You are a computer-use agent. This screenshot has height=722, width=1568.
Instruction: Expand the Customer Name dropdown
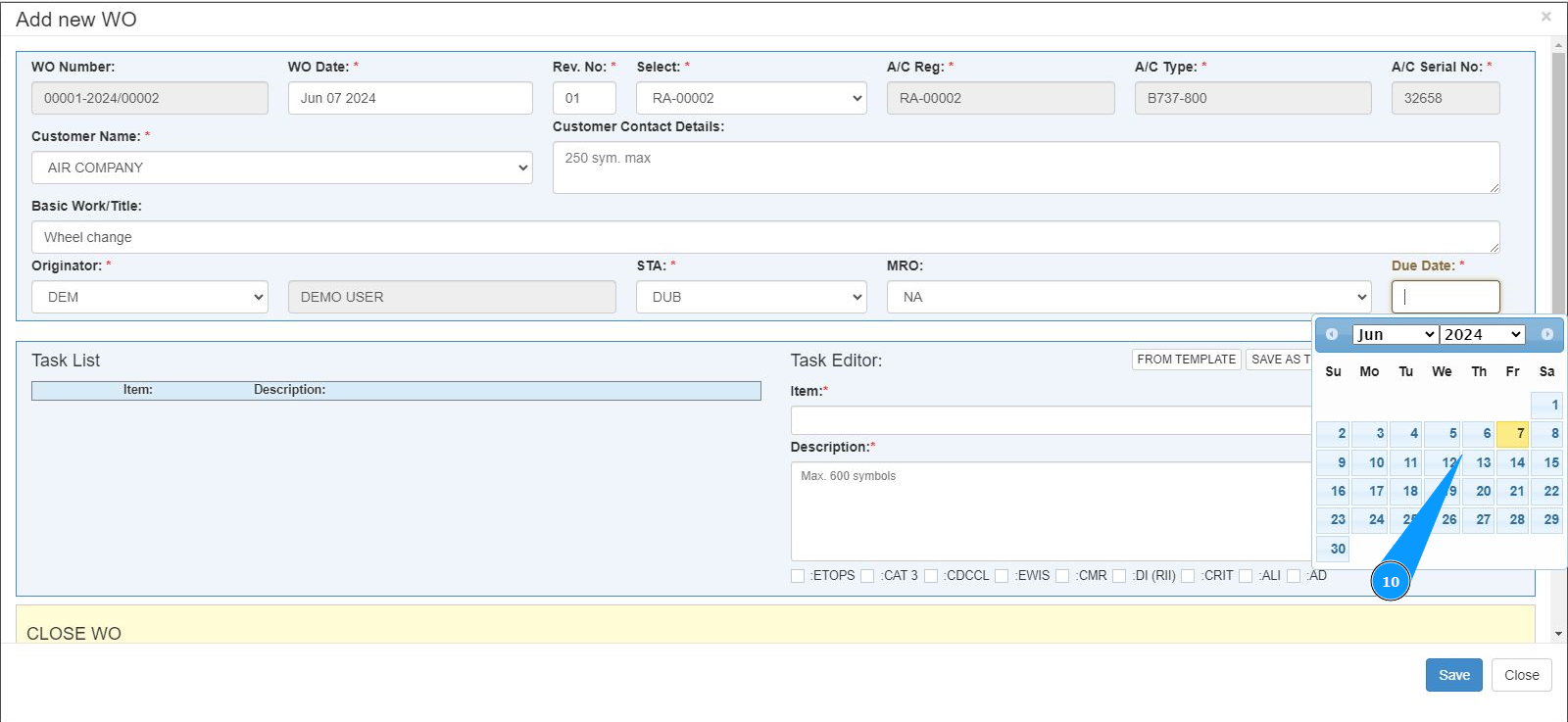pos(282,168)
